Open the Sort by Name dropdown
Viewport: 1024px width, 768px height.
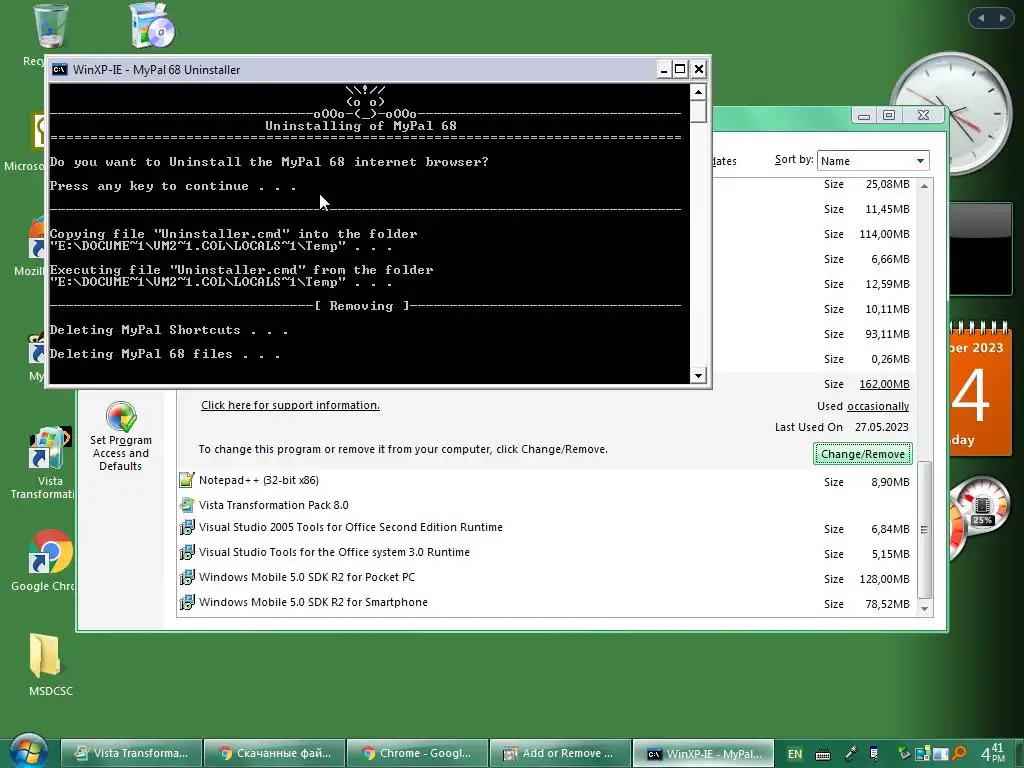[873, 161]
